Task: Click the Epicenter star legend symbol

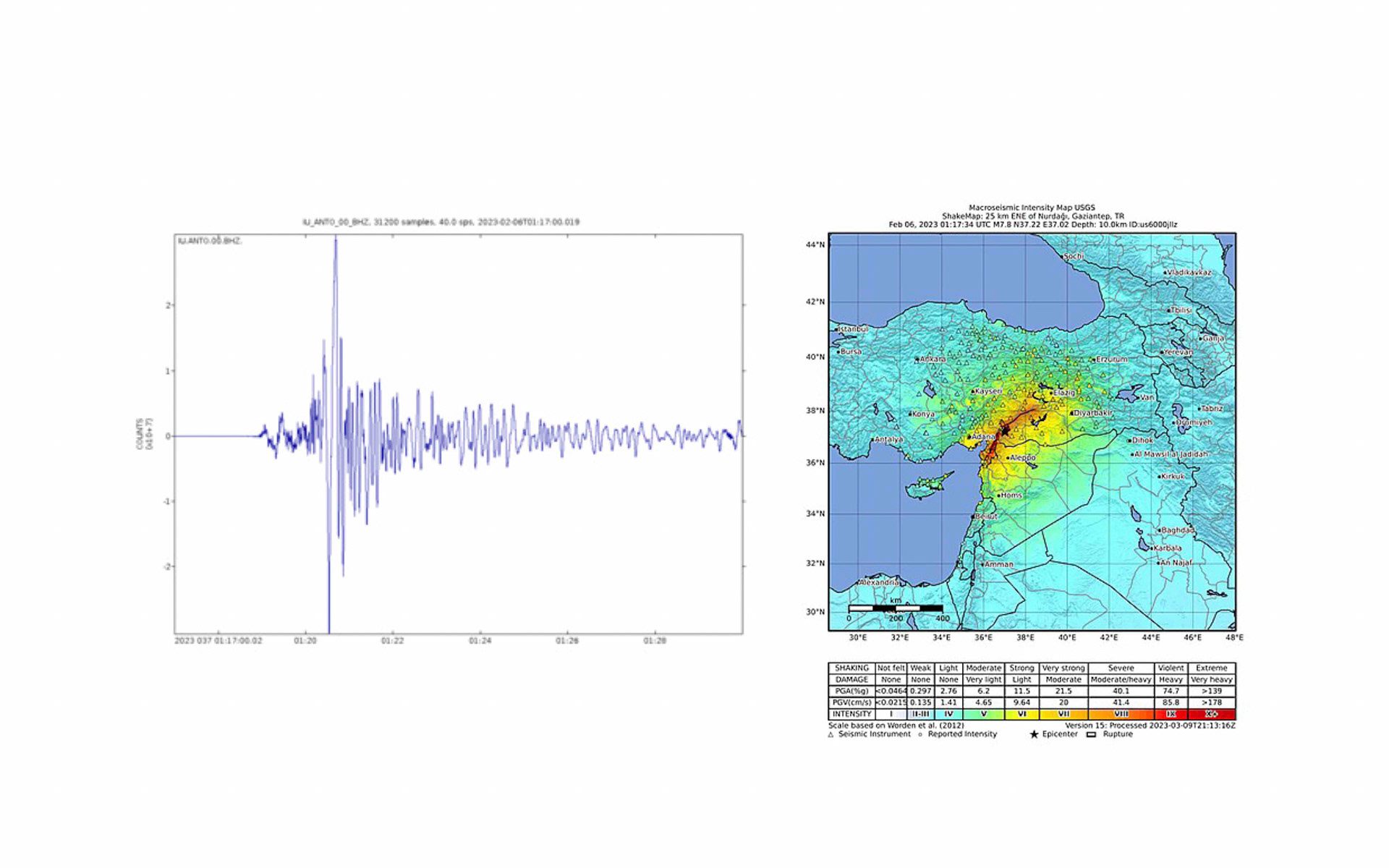Action: (x=1034, y=734)
